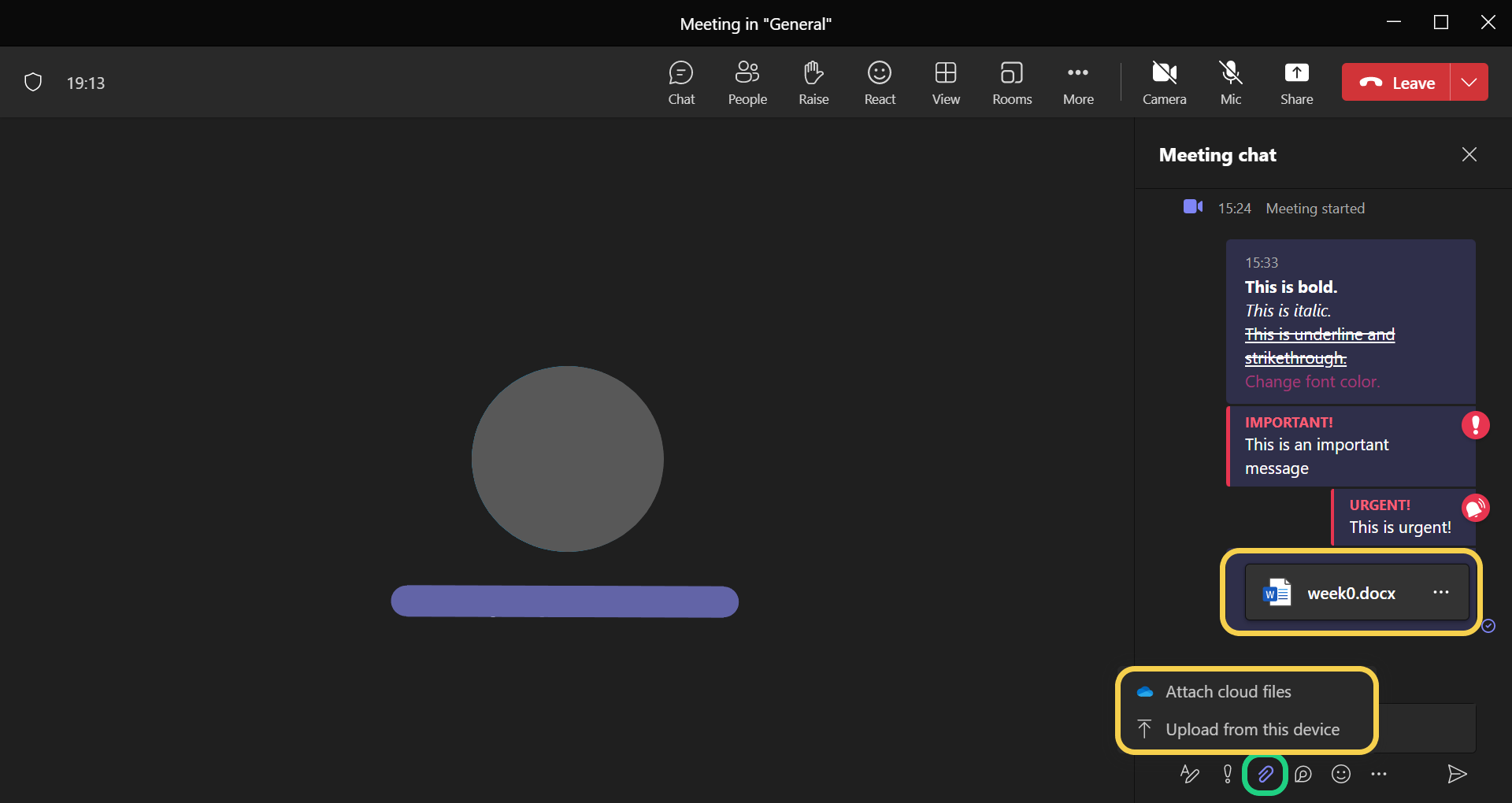Click the emoji smiley in compose bar
1512x803 pixels.
pos(1340,774)
